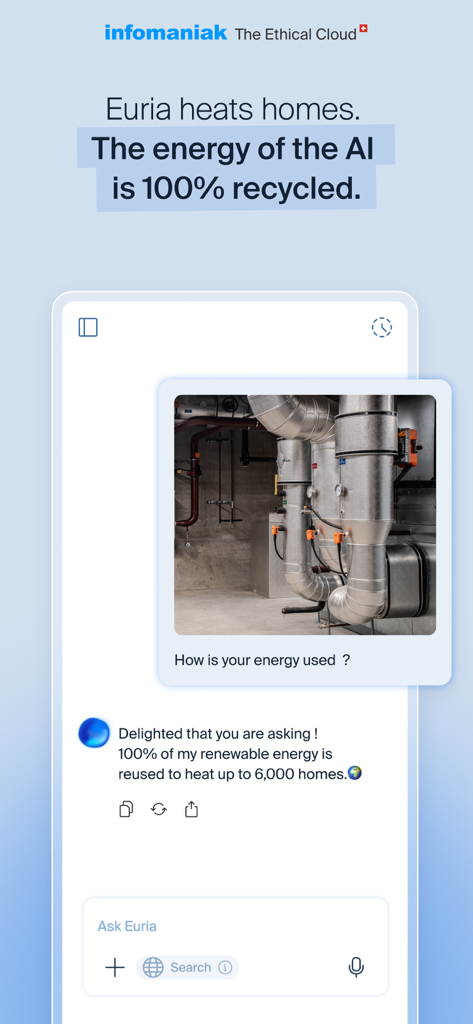Regenerate the response with refresh icon
Screen dimensions: 473x1024
[x=159, y=810]
